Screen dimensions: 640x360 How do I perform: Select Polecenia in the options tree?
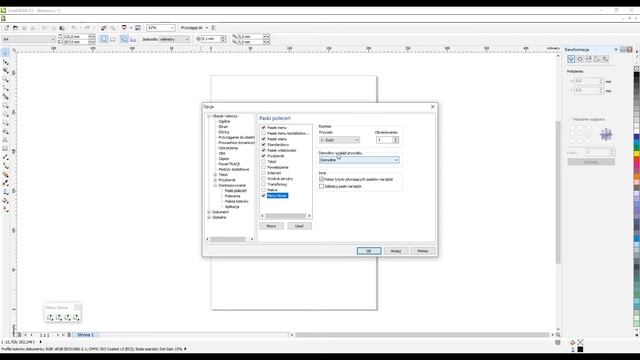232,196
